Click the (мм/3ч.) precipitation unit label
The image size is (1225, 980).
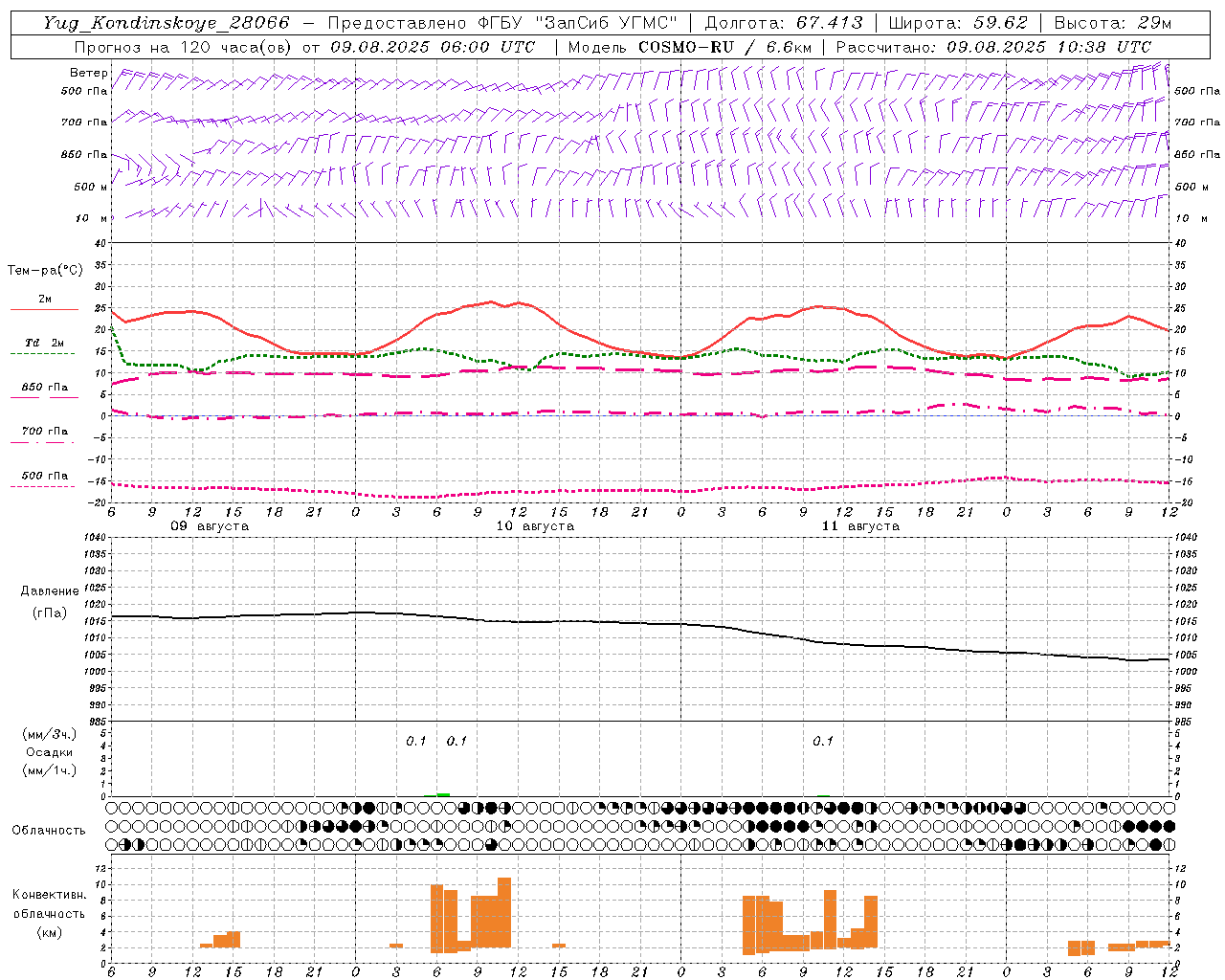(50, 734)
